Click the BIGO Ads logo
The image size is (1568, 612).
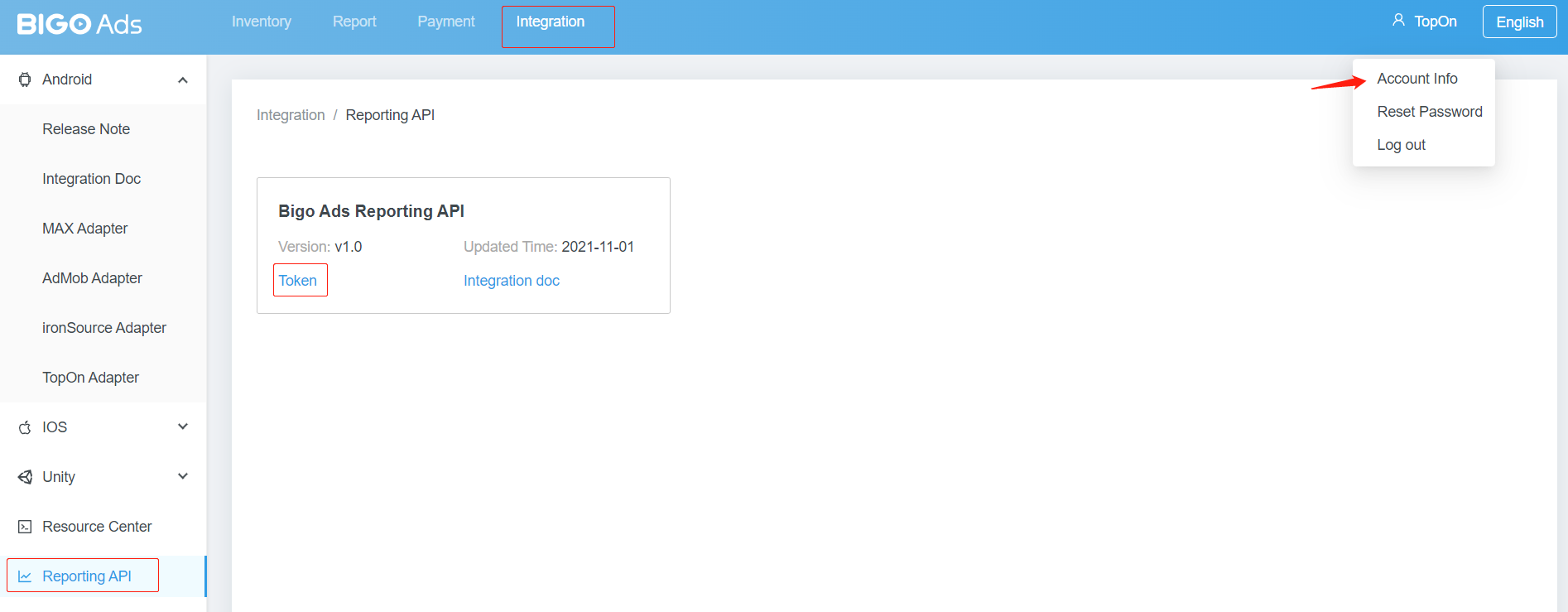(79, 24)
